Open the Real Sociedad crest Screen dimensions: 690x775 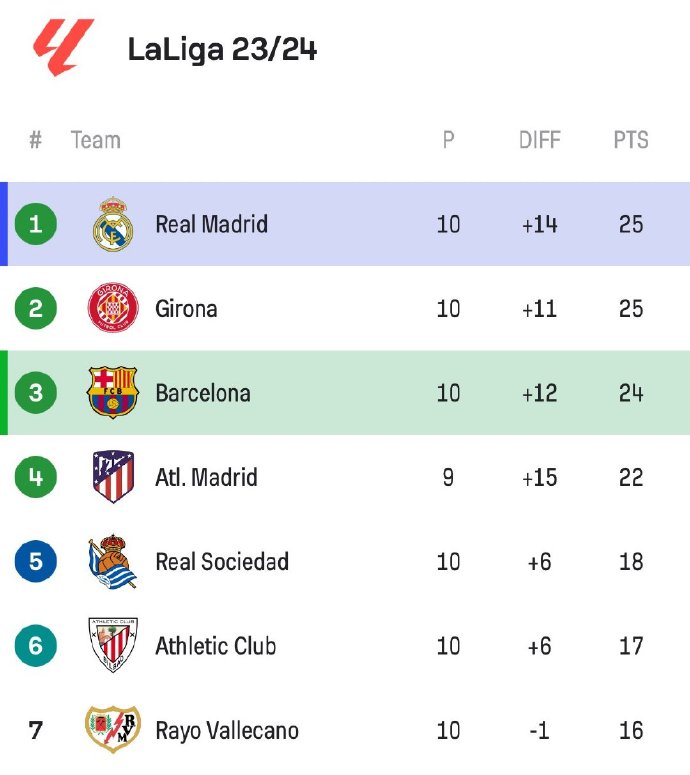coord(112,561)
